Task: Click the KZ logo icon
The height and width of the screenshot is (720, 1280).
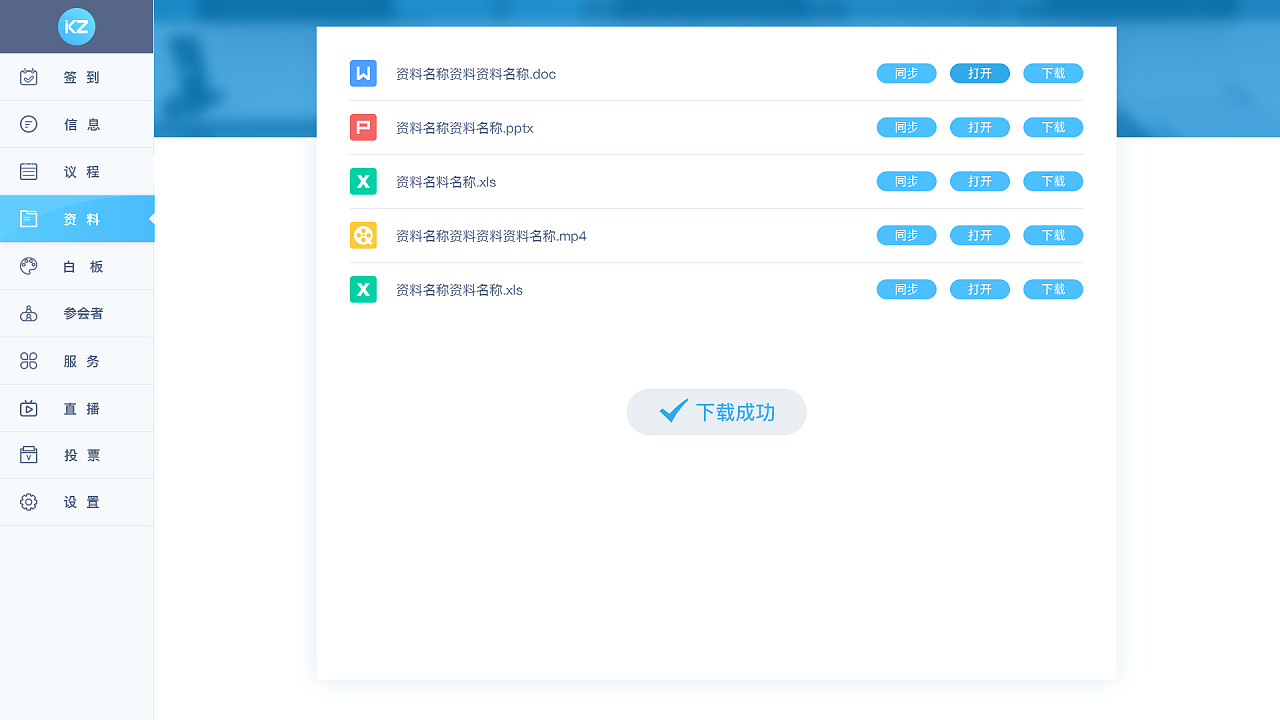Action: pos(77,27)
